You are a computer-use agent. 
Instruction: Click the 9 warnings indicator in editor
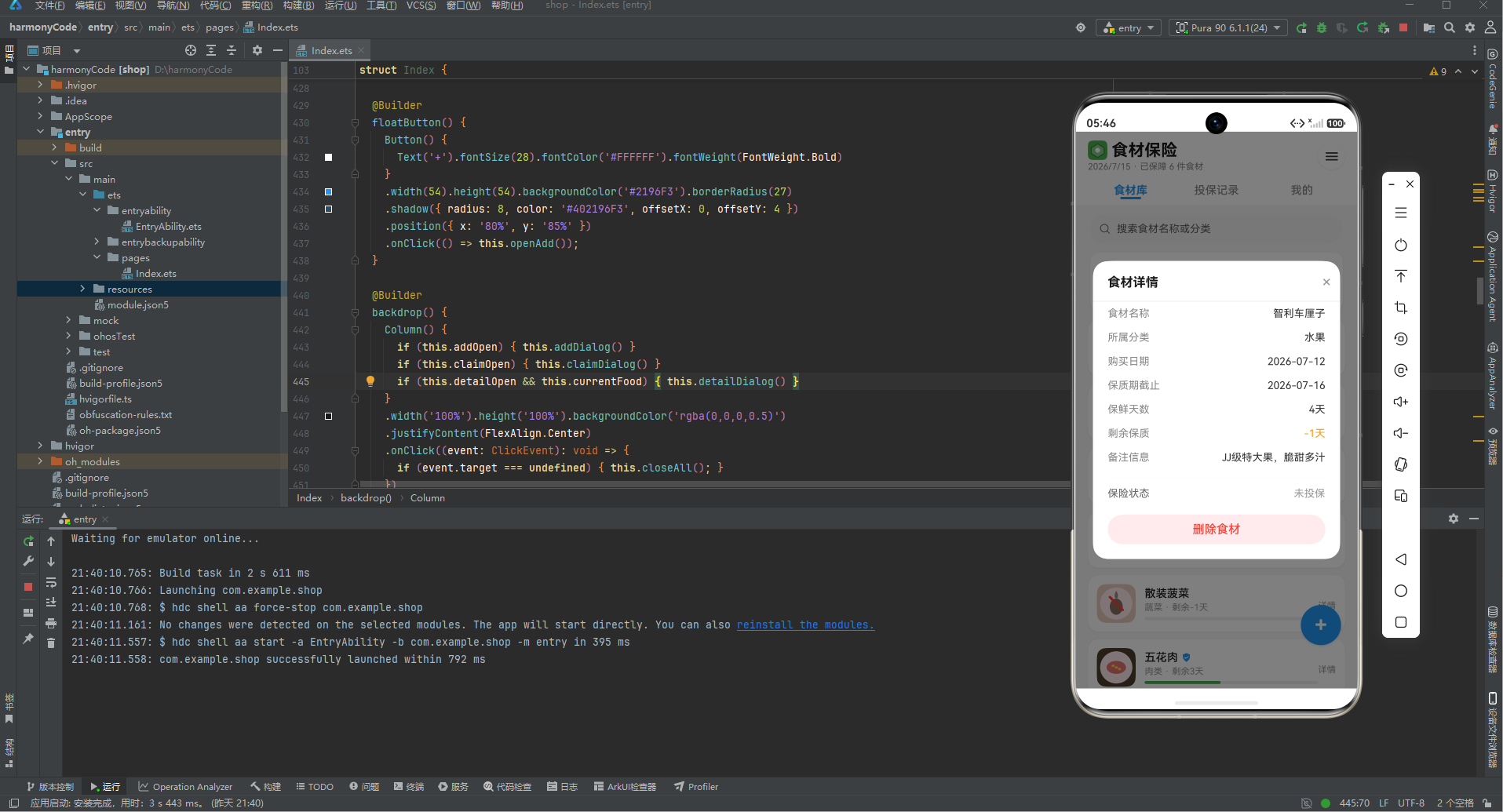click(x=1439, y=71)
